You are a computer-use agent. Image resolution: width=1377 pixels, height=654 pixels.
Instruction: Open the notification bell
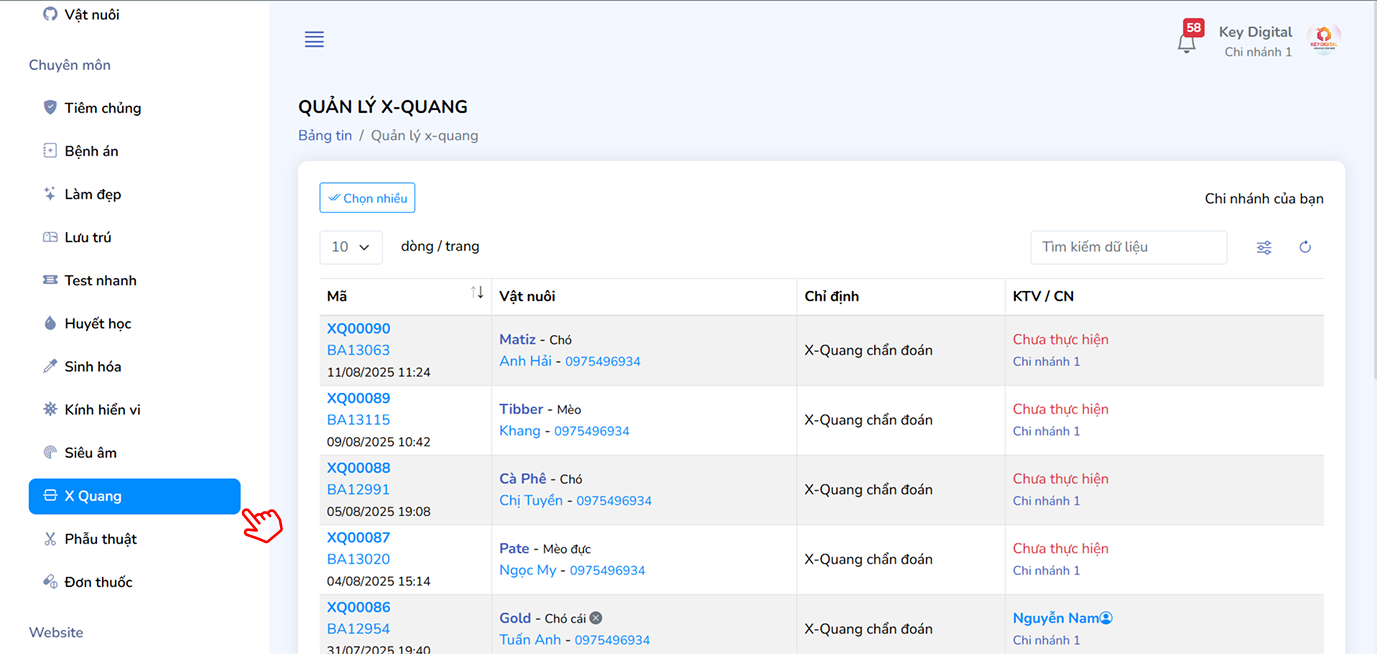[1187, 43]
